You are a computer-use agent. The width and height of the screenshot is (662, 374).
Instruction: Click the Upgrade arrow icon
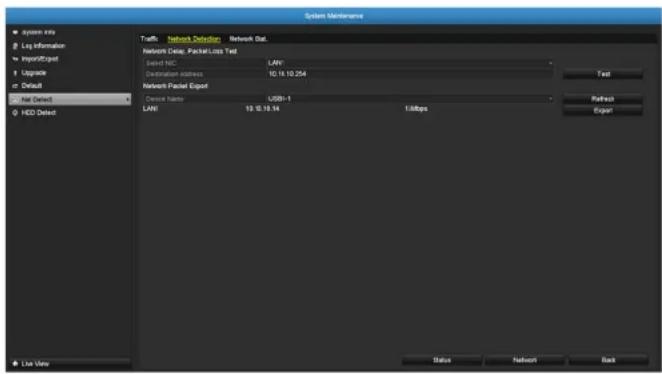tap(15, 73)
